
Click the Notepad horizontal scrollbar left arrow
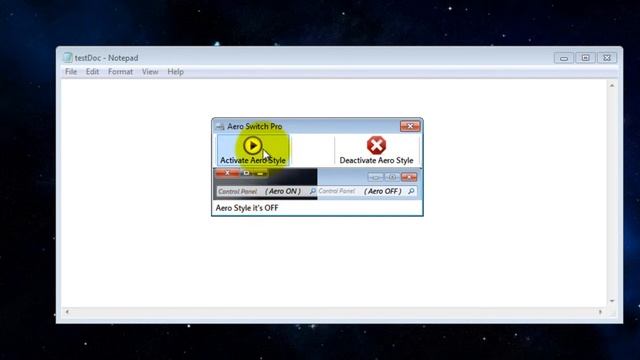point(67,312)
